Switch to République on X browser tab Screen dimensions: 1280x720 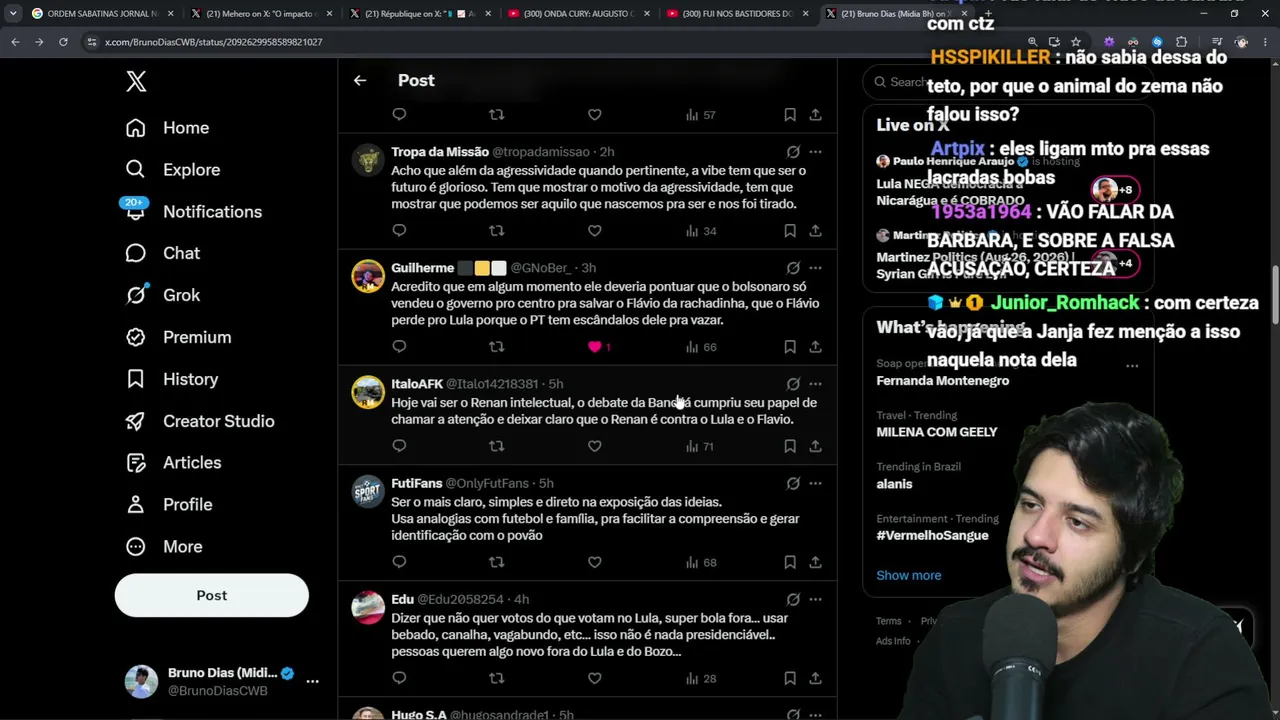click(420, 14)
